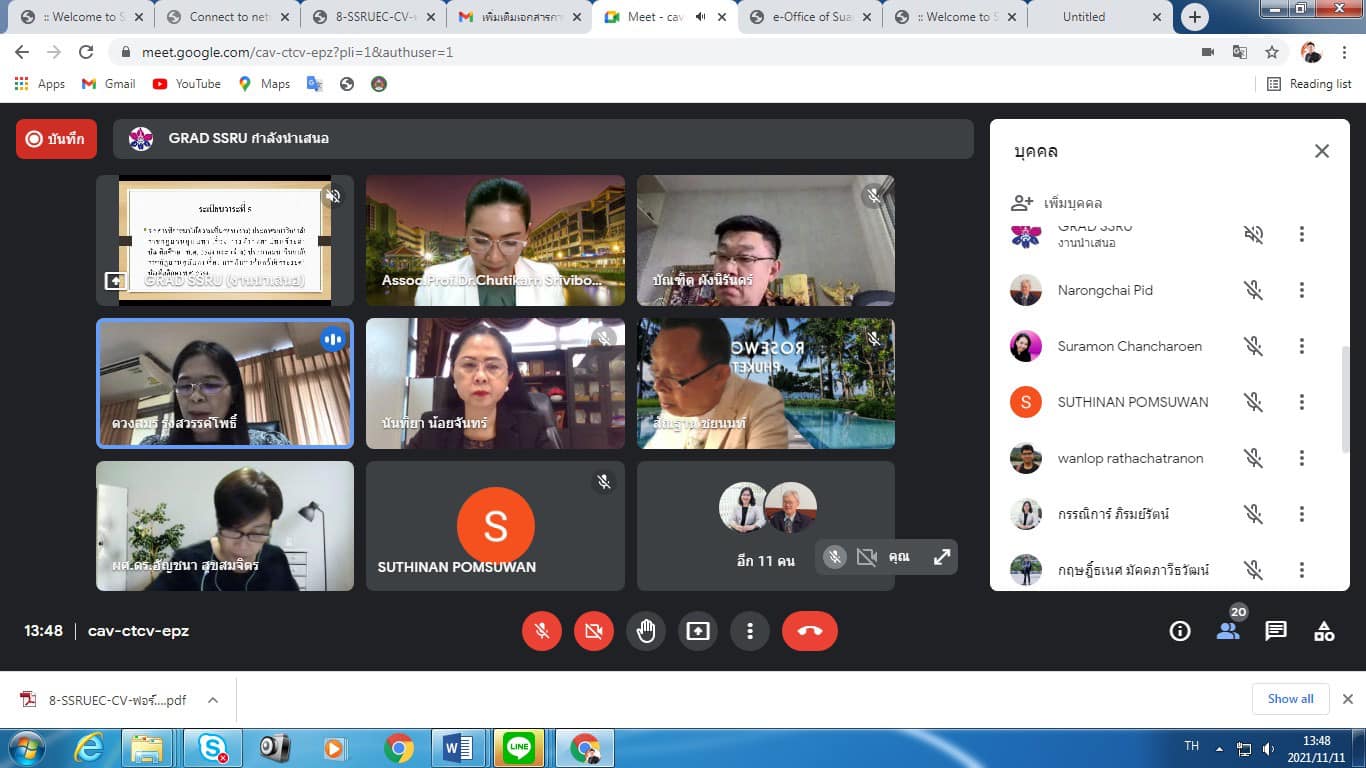This screenshot has width=1366, height=768.
Task: Toggle the camera off button
Action: coord(594,631)
